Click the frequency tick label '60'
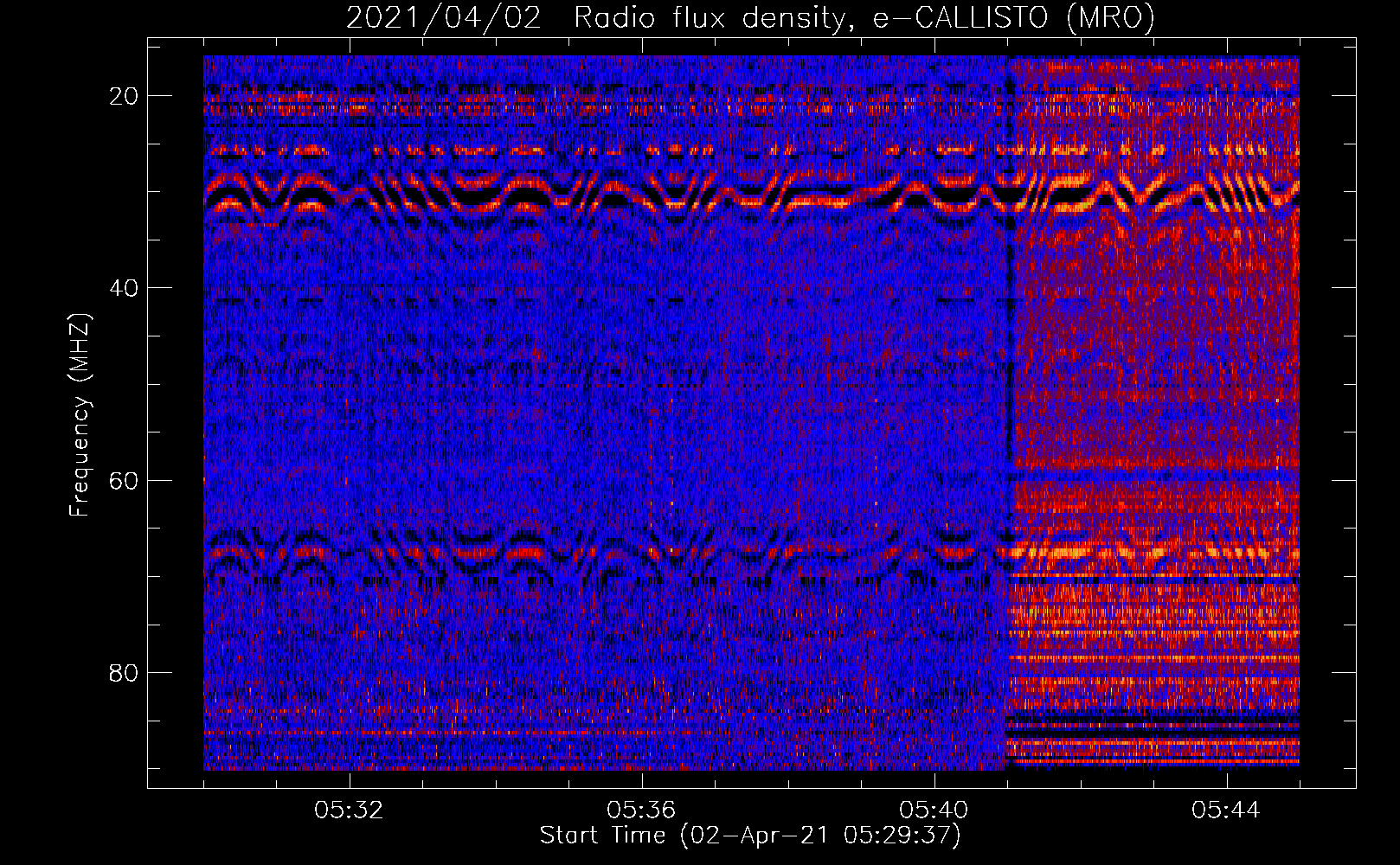This screenshot has height=865, width=1400. point(125,480)
